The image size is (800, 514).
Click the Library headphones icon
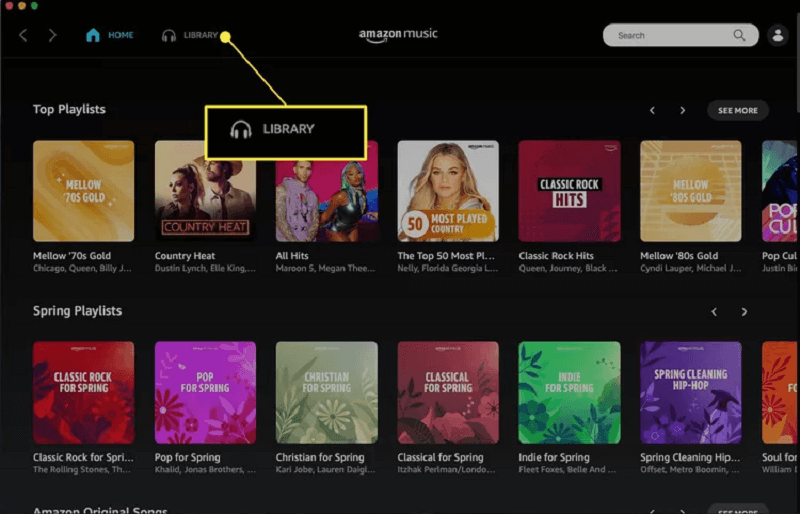pyautogui.click(x=169, y=36)
